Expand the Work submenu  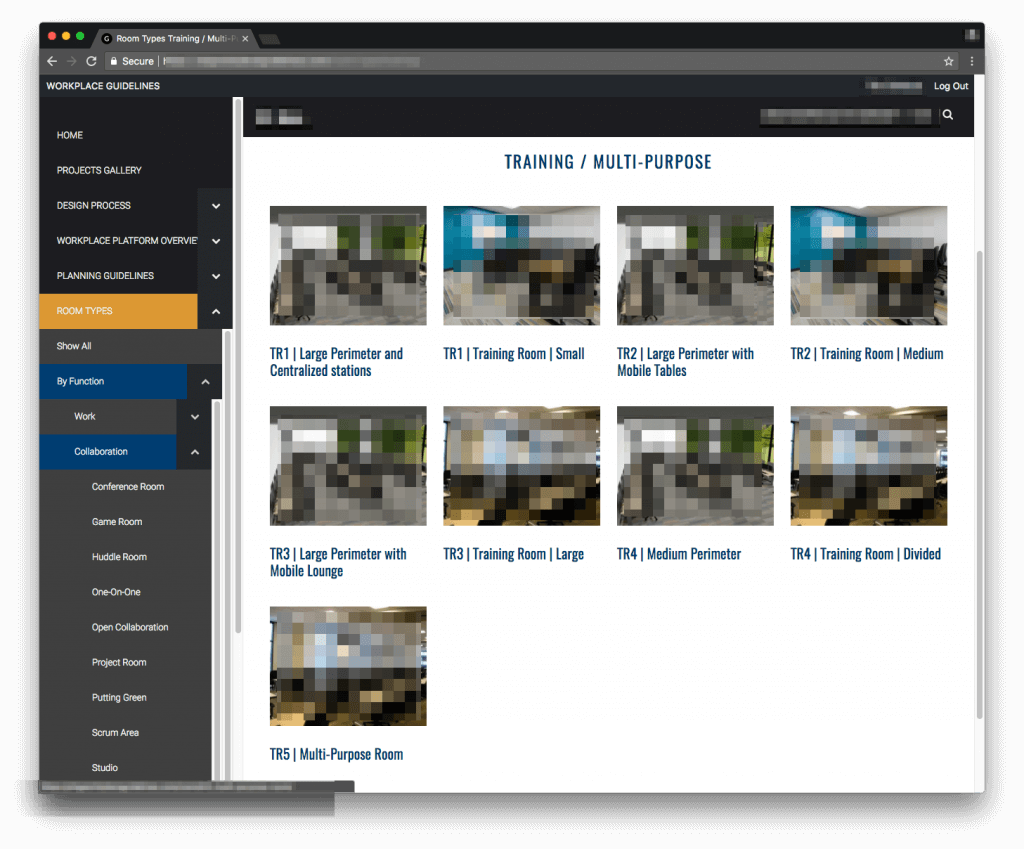tap(195, 417)
